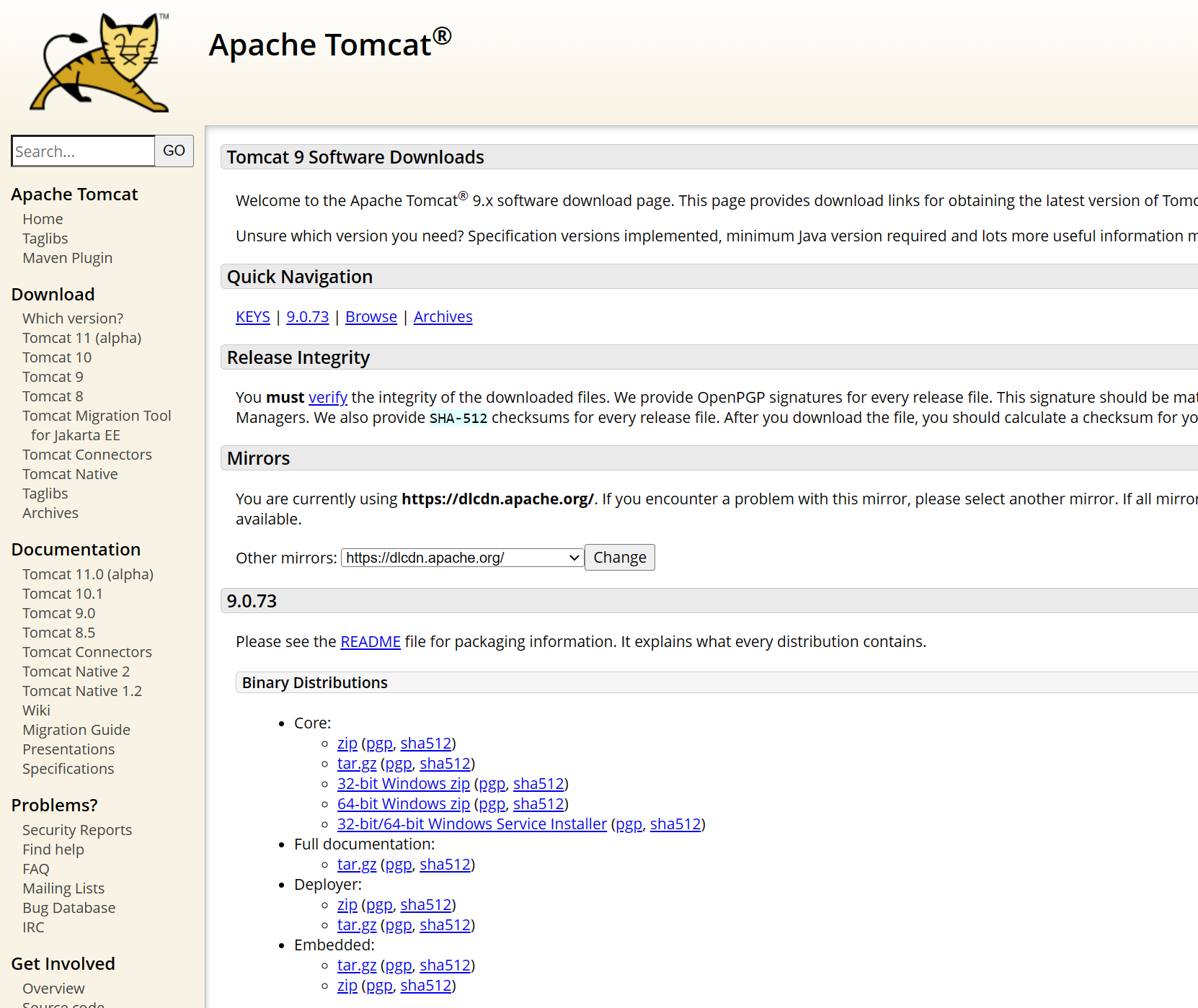
Task: Open Tomcat Connectors documentation link
Action: 87,652
